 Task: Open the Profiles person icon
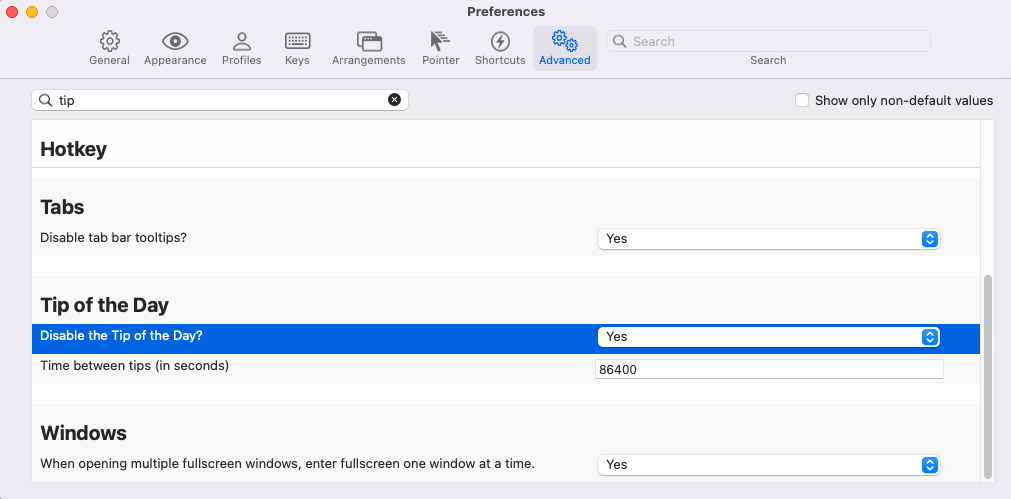(x=242, y=41)
